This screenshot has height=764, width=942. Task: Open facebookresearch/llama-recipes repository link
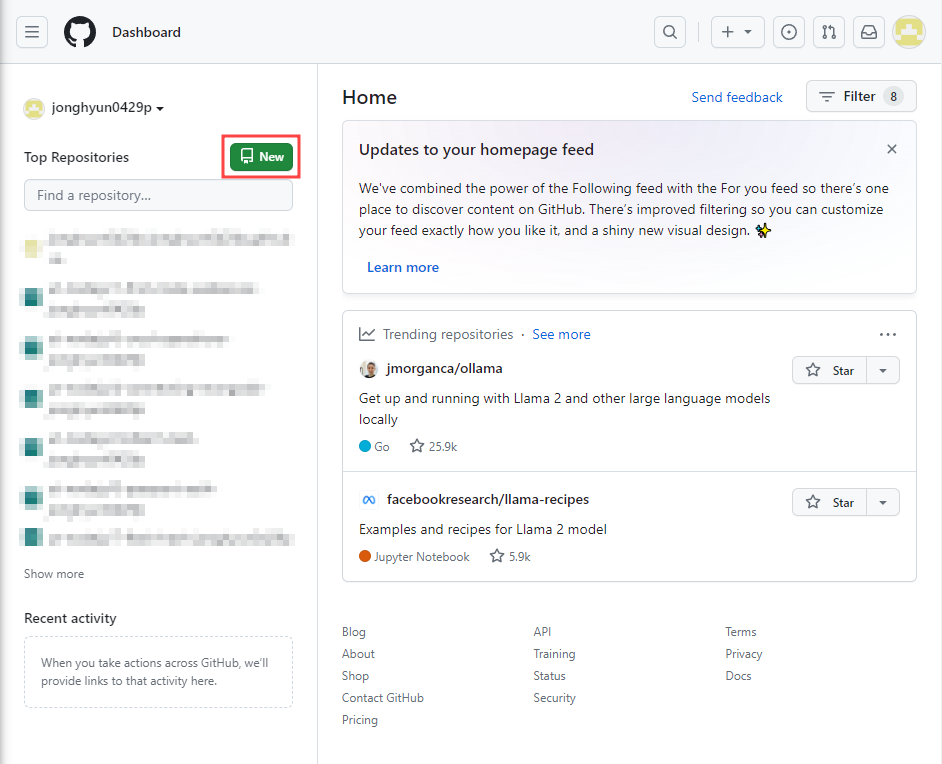[488, 499]
